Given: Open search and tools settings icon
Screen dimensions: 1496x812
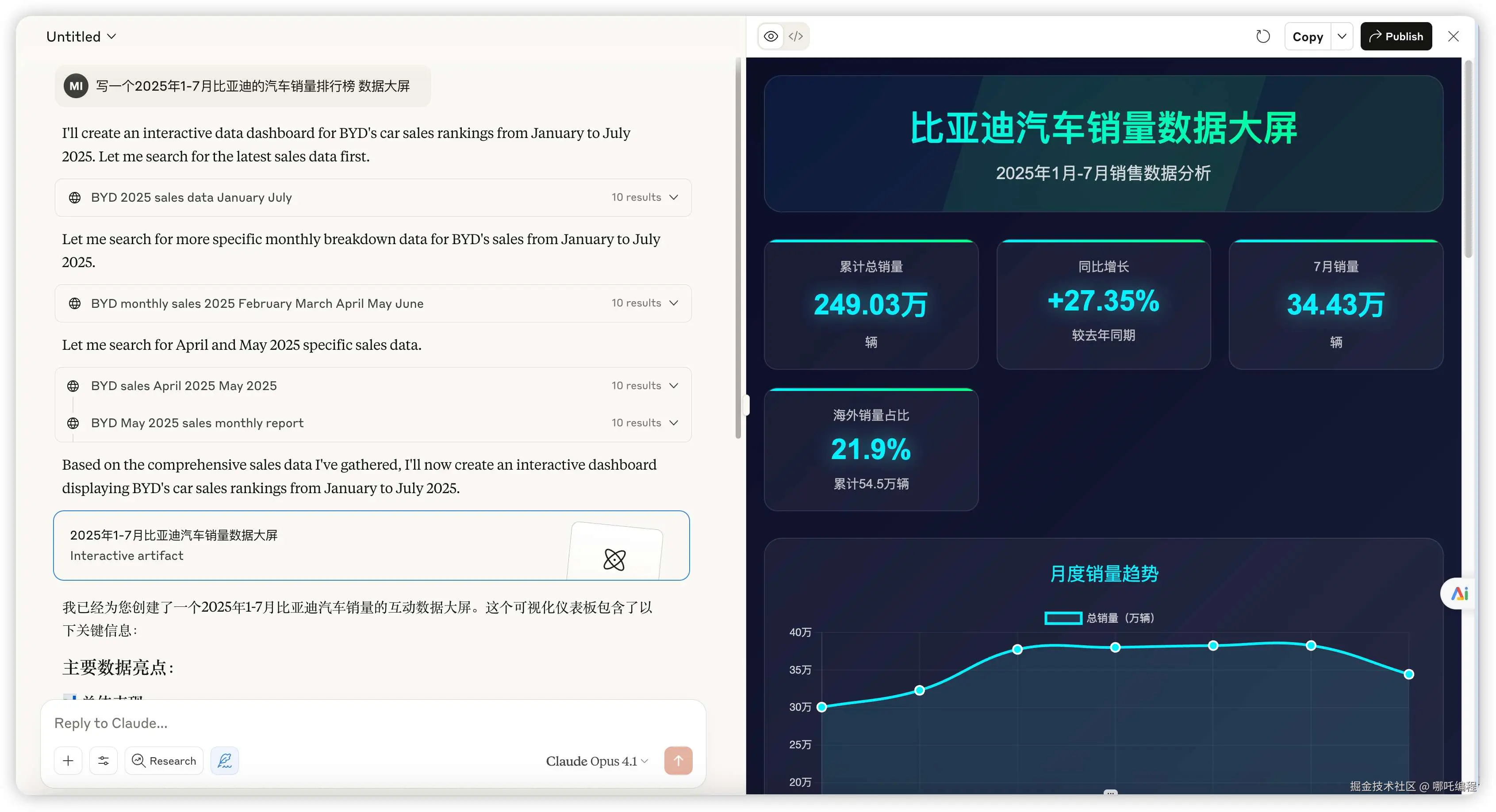Looking at the screenshot, I should [104, 760].
